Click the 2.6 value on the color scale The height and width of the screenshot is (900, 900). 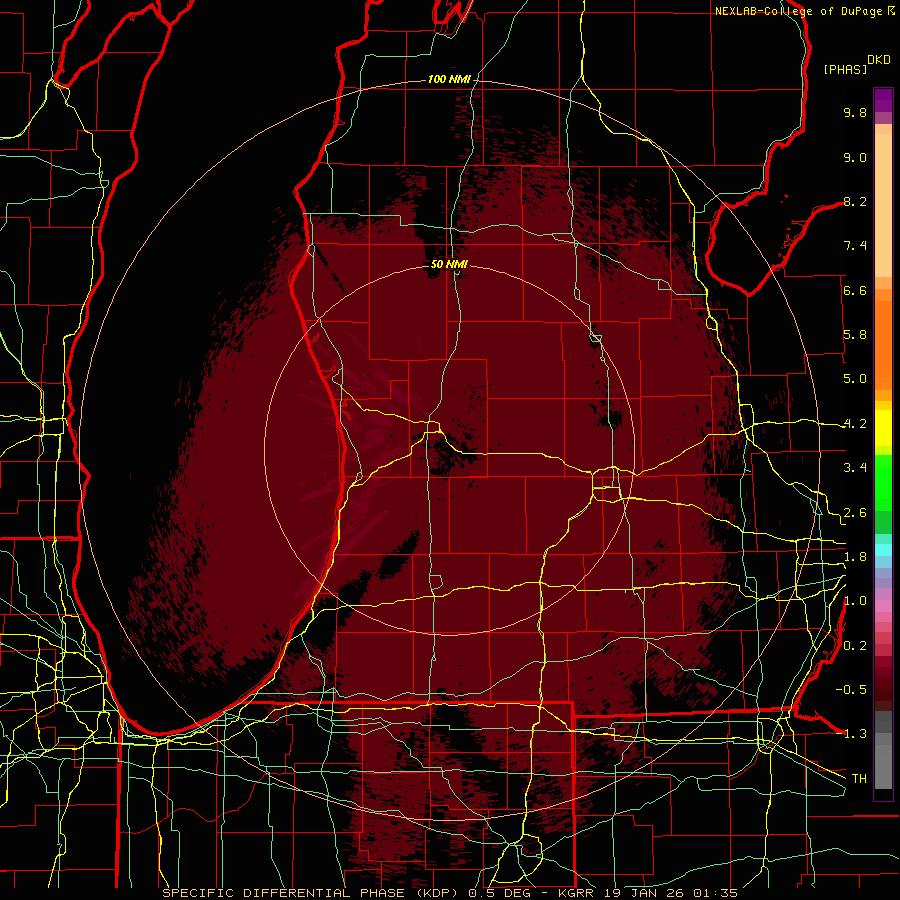pyautogui.click(x=855, y=513)
